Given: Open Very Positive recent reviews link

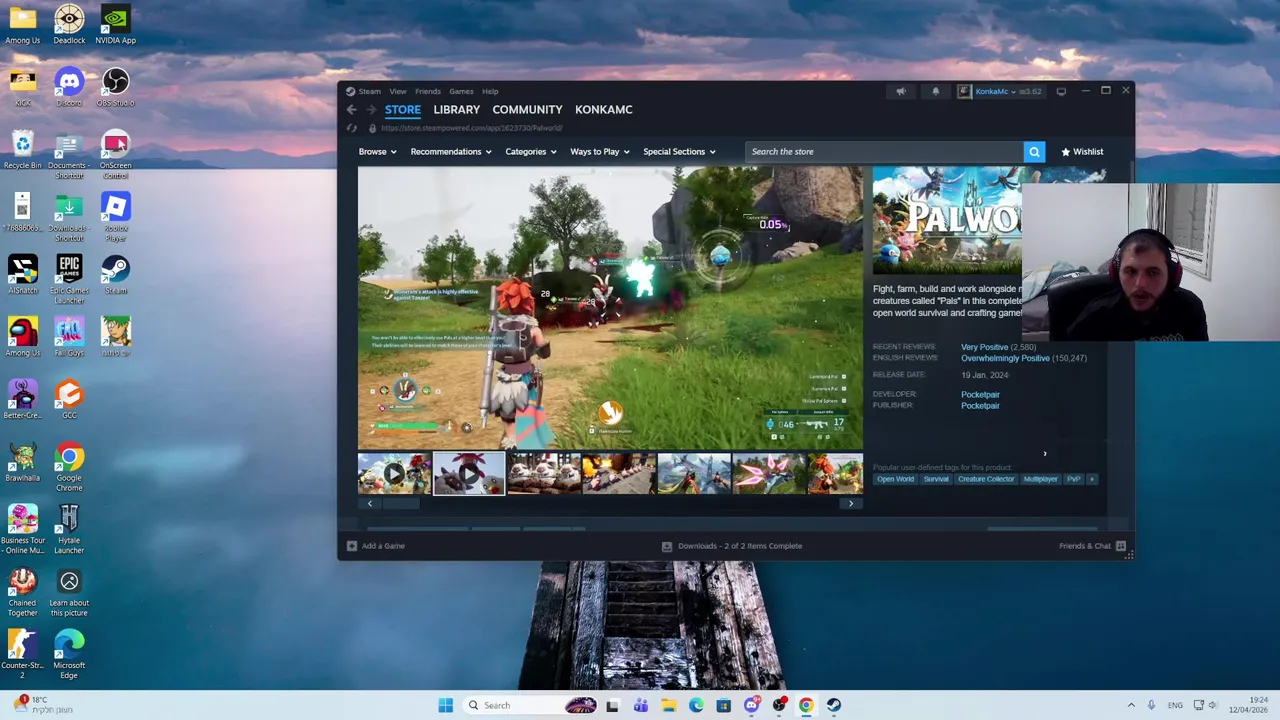Looking at the screenshot, I should point(985,347).
